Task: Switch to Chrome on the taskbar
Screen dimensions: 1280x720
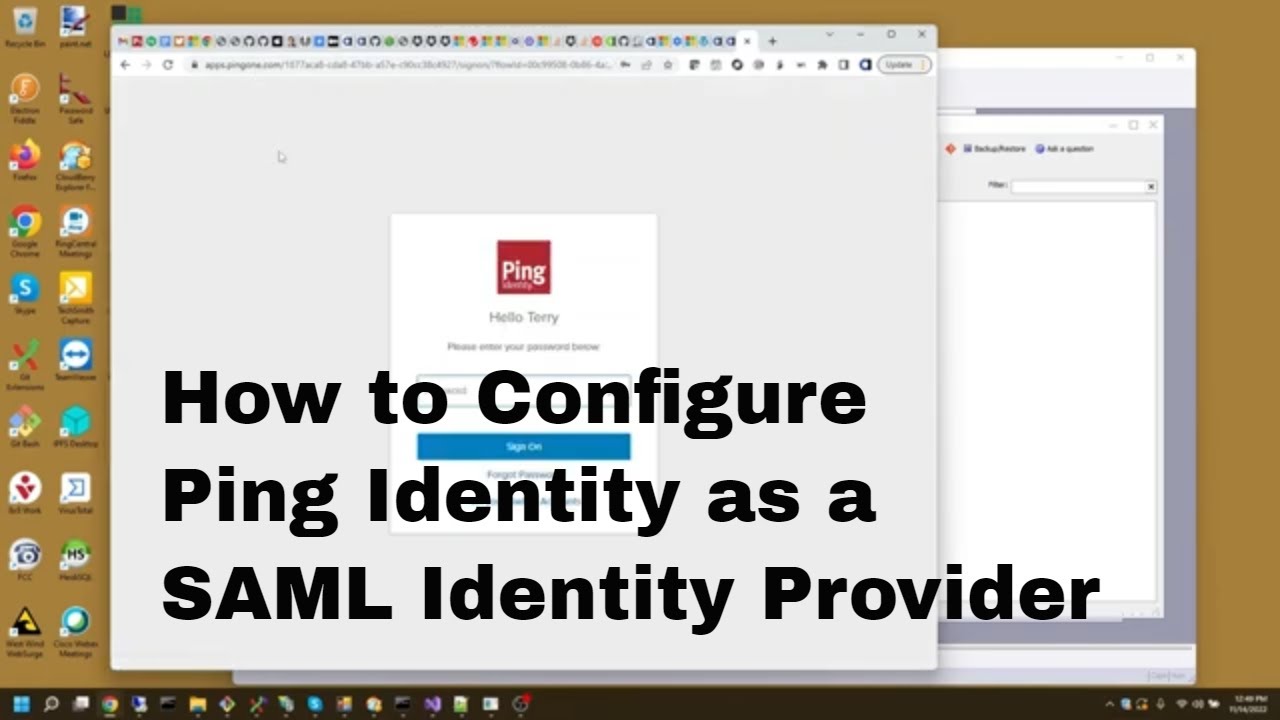Action: click(x=110, y=704)
